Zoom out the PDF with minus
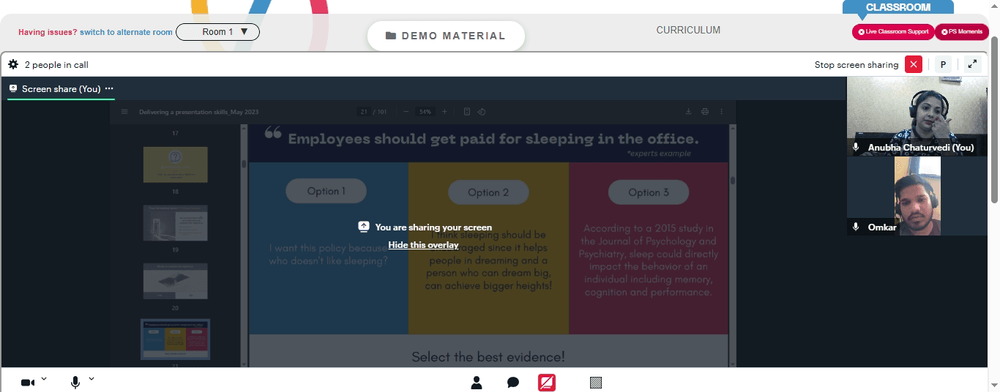Screen dimensions: 1000x392 [x=406, y=112]
